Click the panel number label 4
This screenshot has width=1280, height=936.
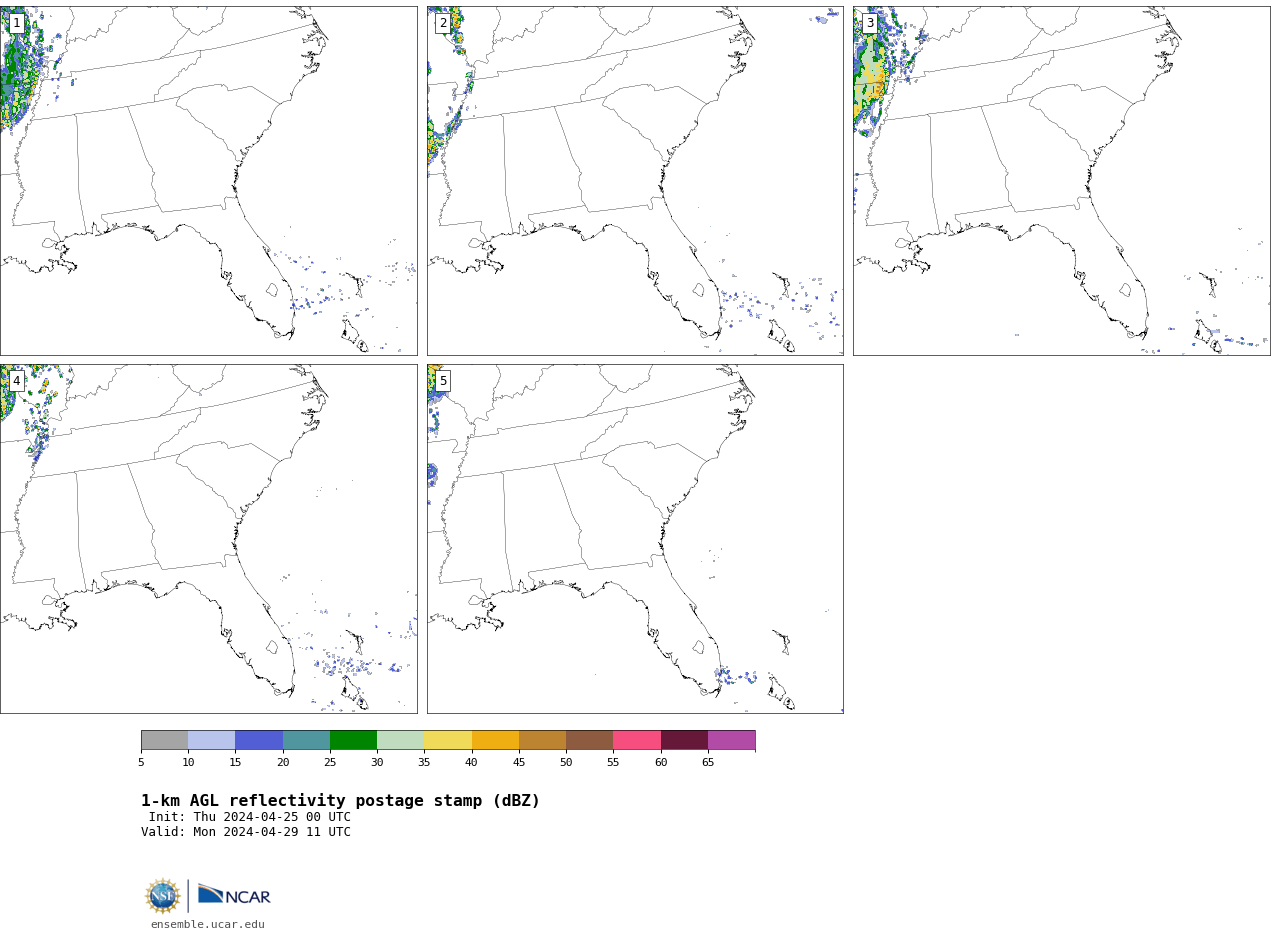pyautogui.click(x=16, y=381)
